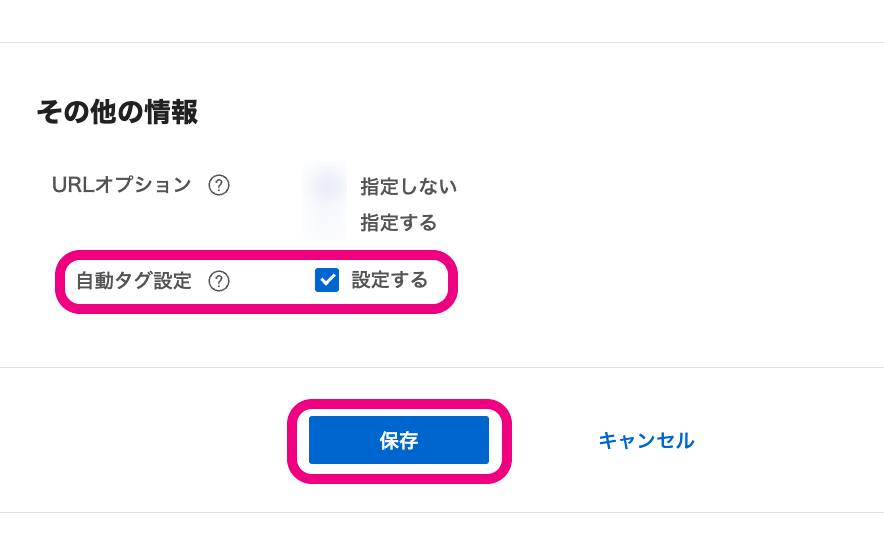This screenshot has height=535, width=884.
Task: Pick URL option 指定しない to skip
Action: pos(325,186)
